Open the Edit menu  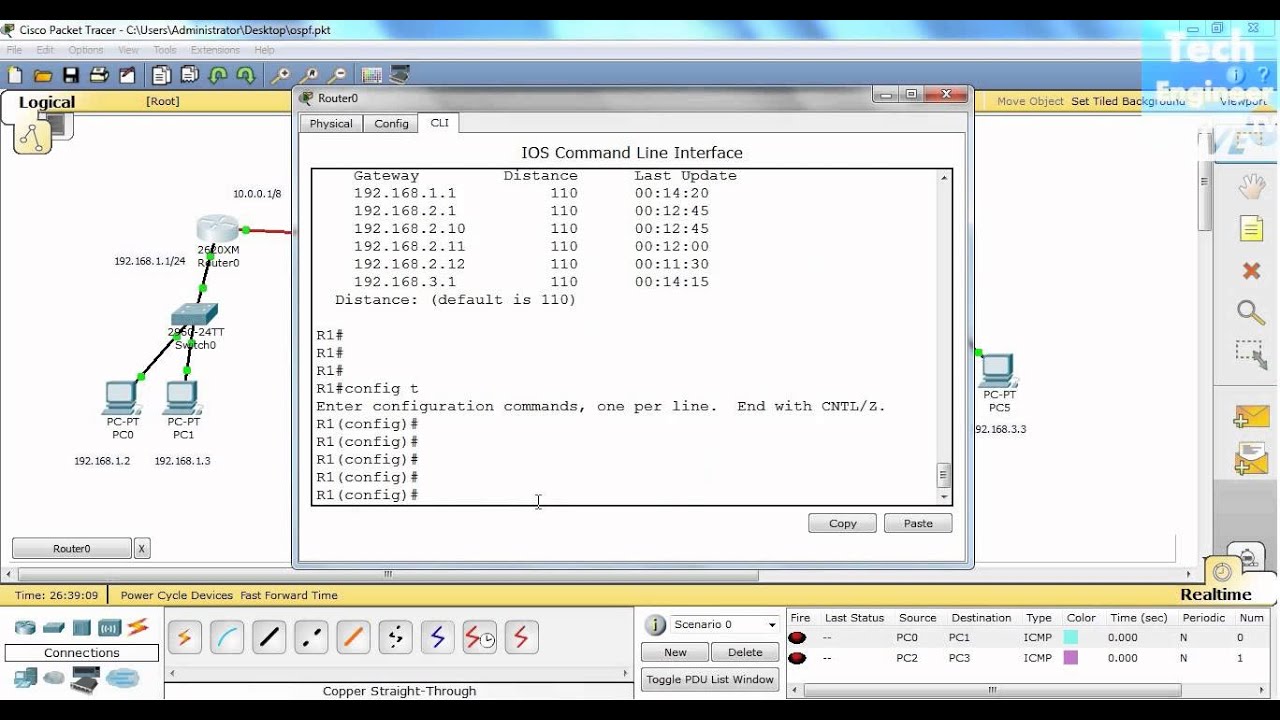point(45,50)
